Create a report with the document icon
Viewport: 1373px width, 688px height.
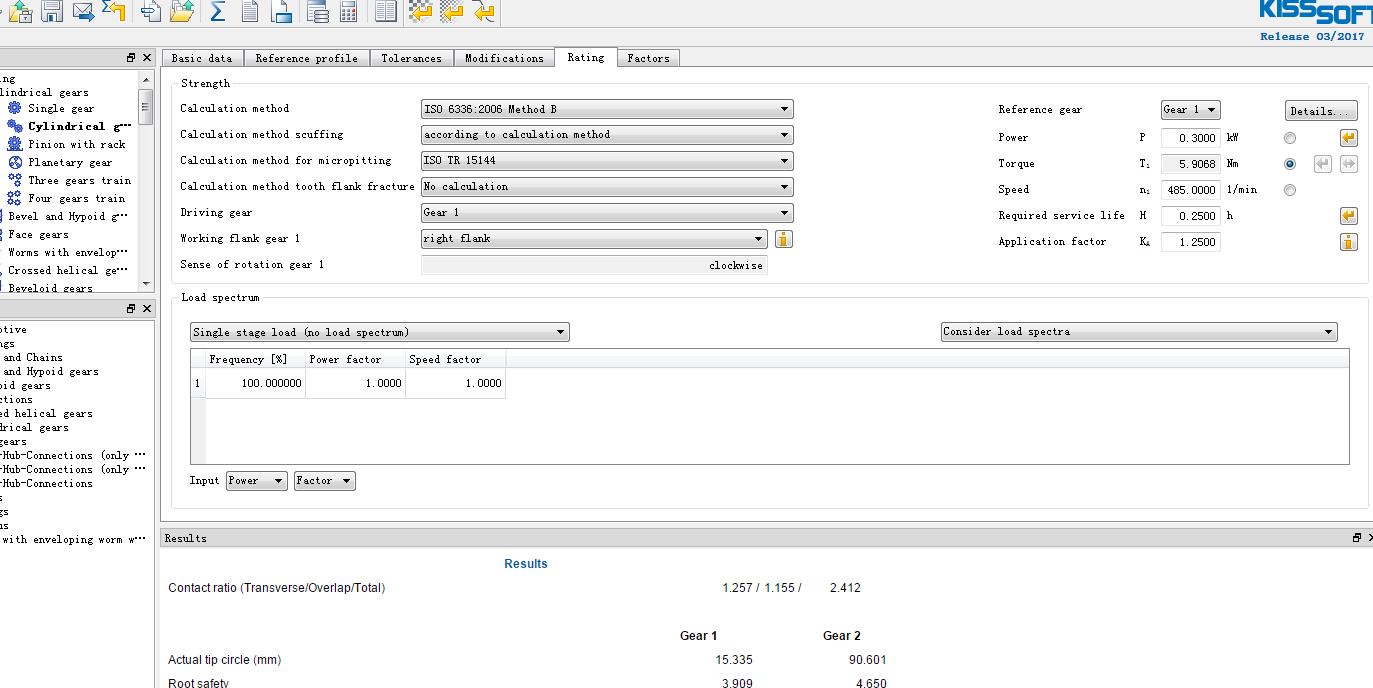pos(250,12)
